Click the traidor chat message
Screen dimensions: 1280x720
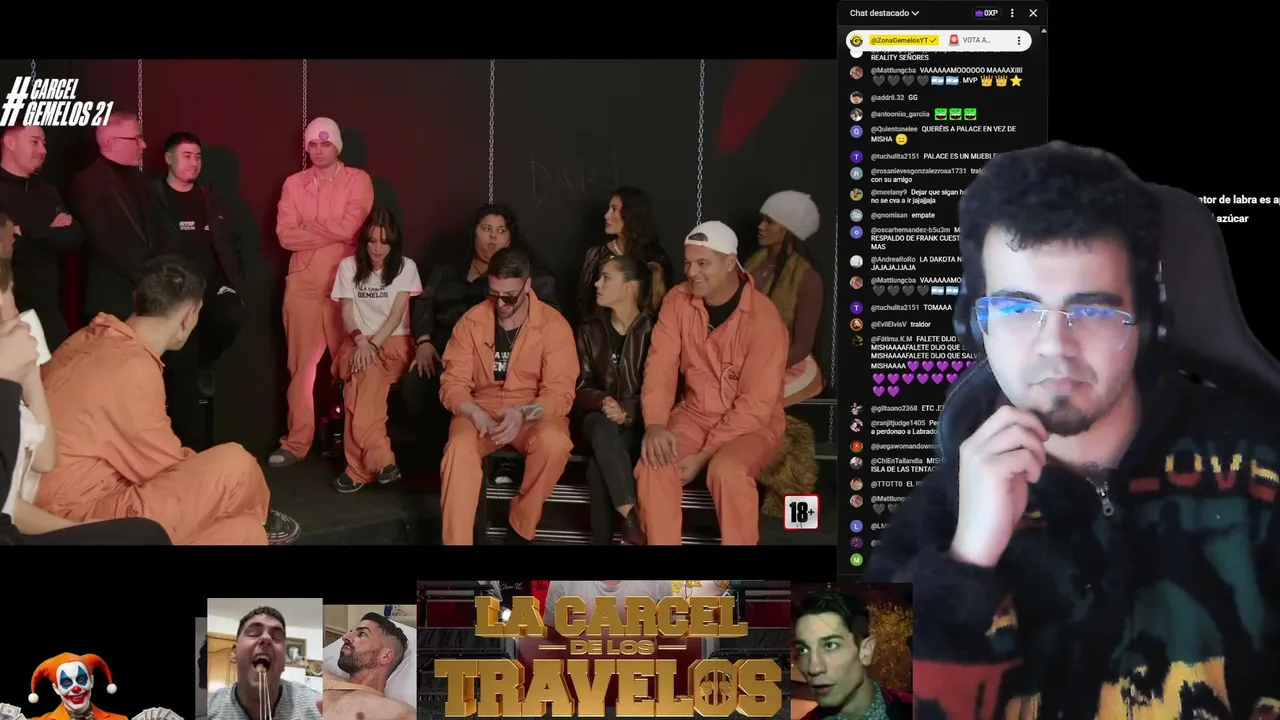pyautogui.click(x=920, y=324)
